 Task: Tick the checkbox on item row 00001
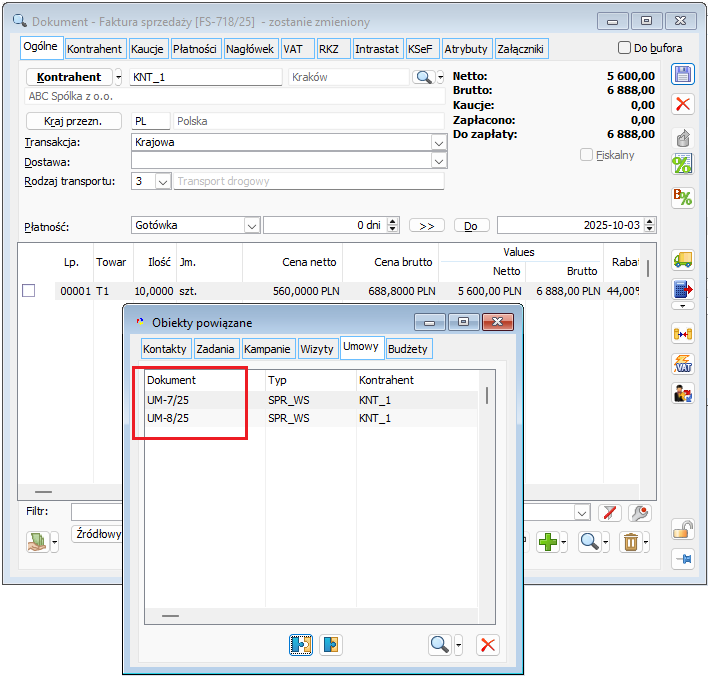point(29,290)
